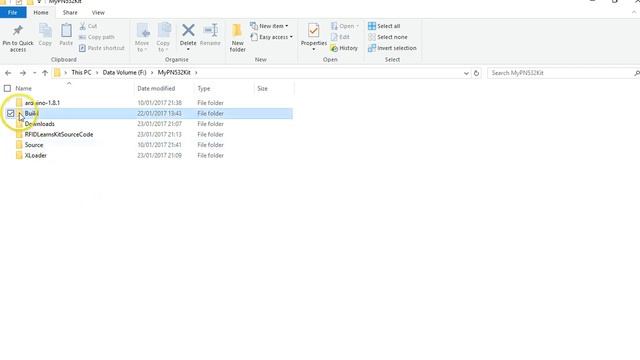Sort by Name column header

click(23, 88)
